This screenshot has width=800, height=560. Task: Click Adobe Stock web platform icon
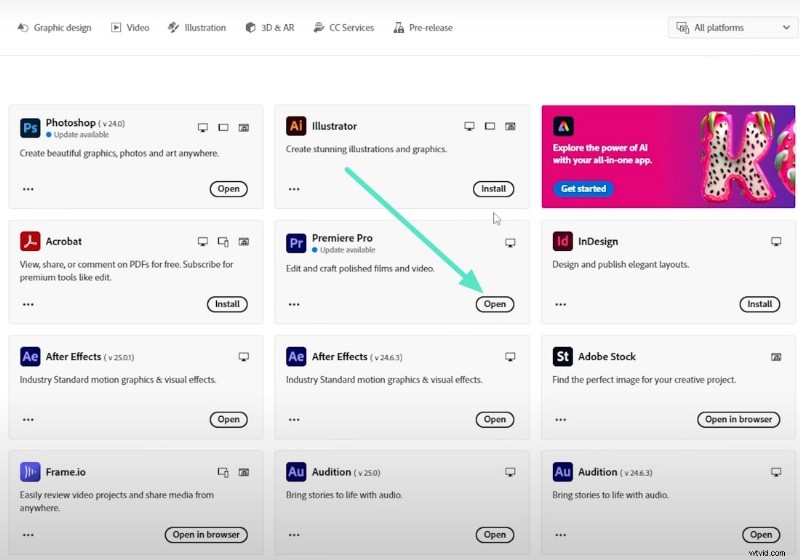(x=776, y=357)
